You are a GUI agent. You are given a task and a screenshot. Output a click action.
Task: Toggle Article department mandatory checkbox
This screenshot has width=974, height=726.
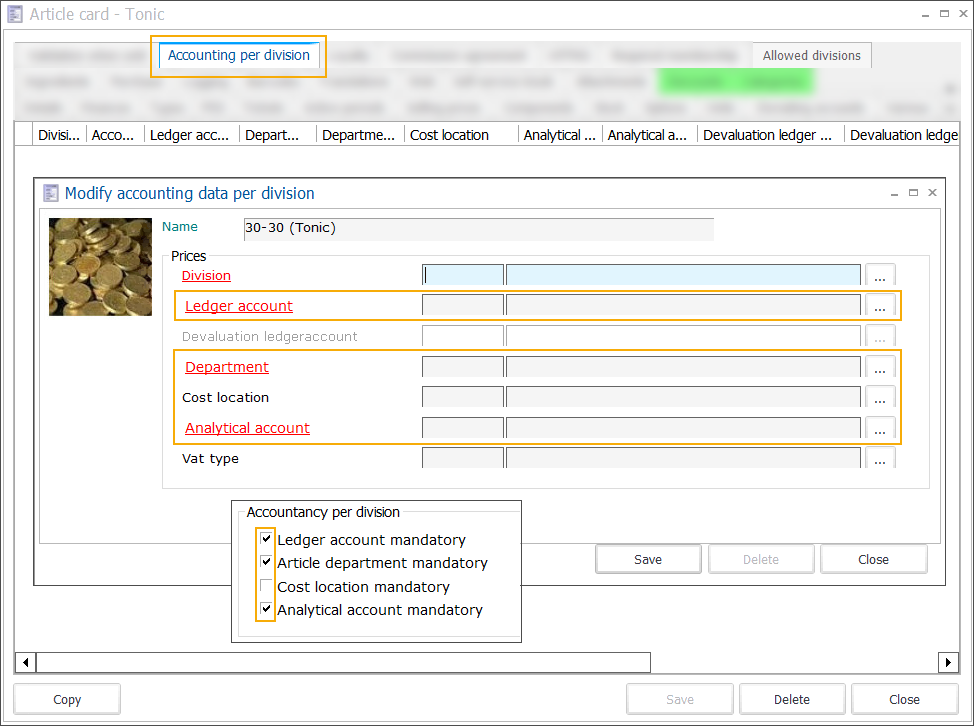[x=266, y=563]
